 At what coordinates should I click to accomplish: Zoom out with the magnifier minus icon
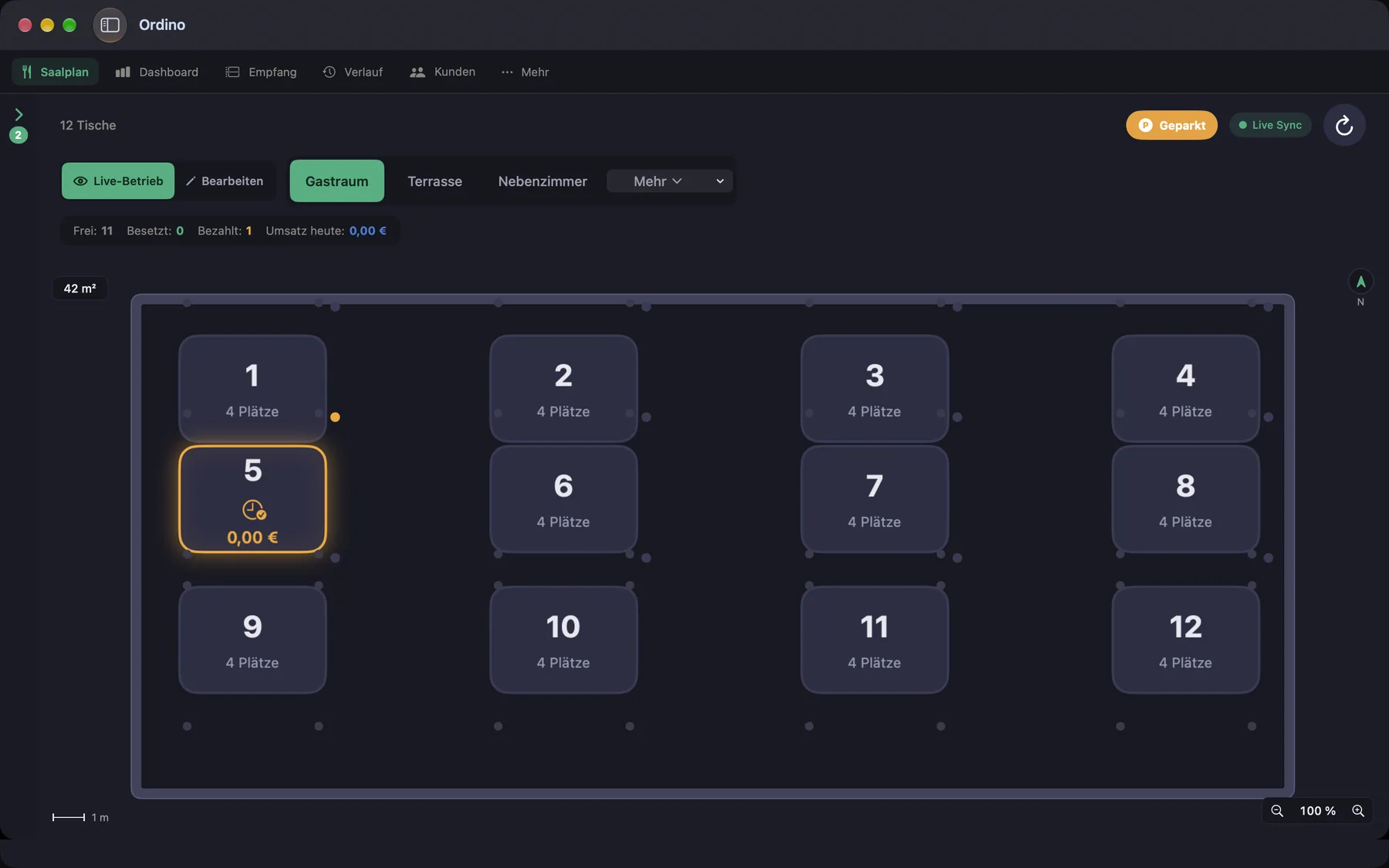[1277, 811]
